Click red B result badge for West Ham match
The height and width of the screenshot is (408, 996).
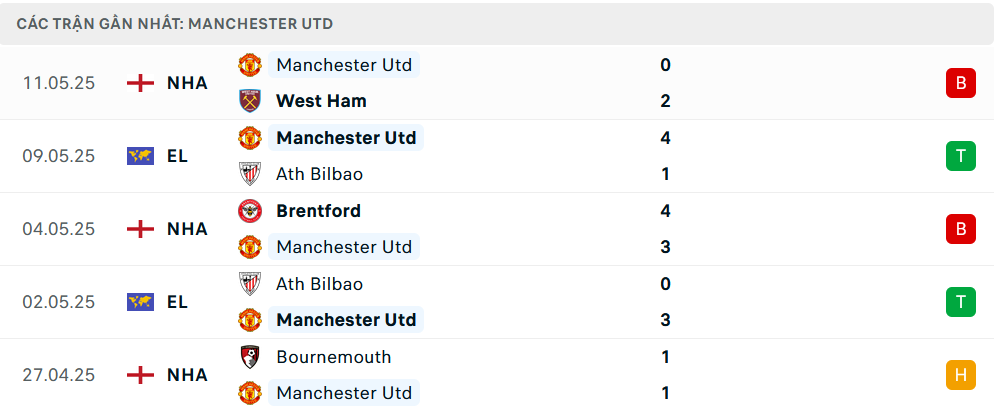pyautogui.click(x=960, y=83)
